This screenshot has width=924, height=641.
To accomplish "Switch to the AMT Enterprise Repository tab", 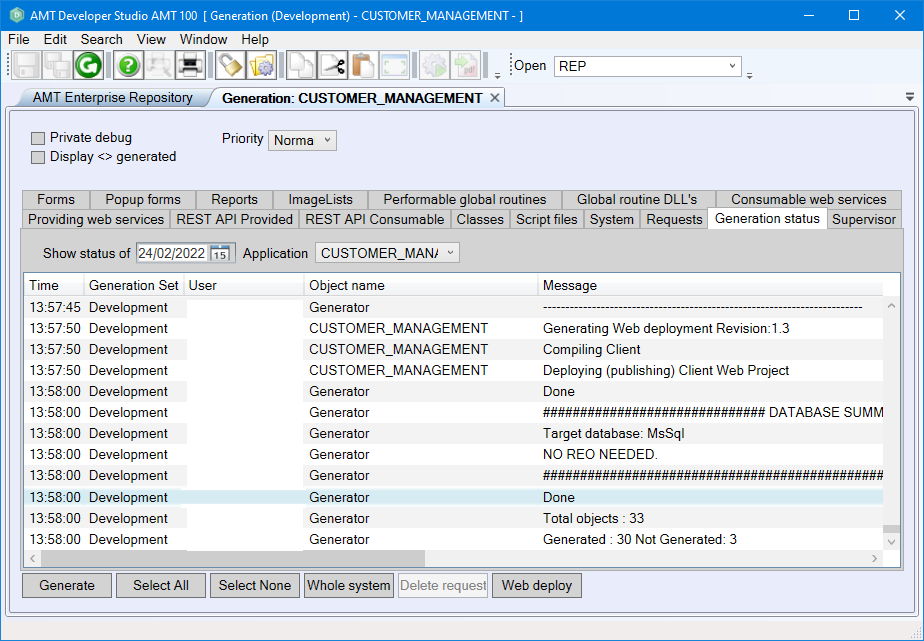I will [113, 98].
